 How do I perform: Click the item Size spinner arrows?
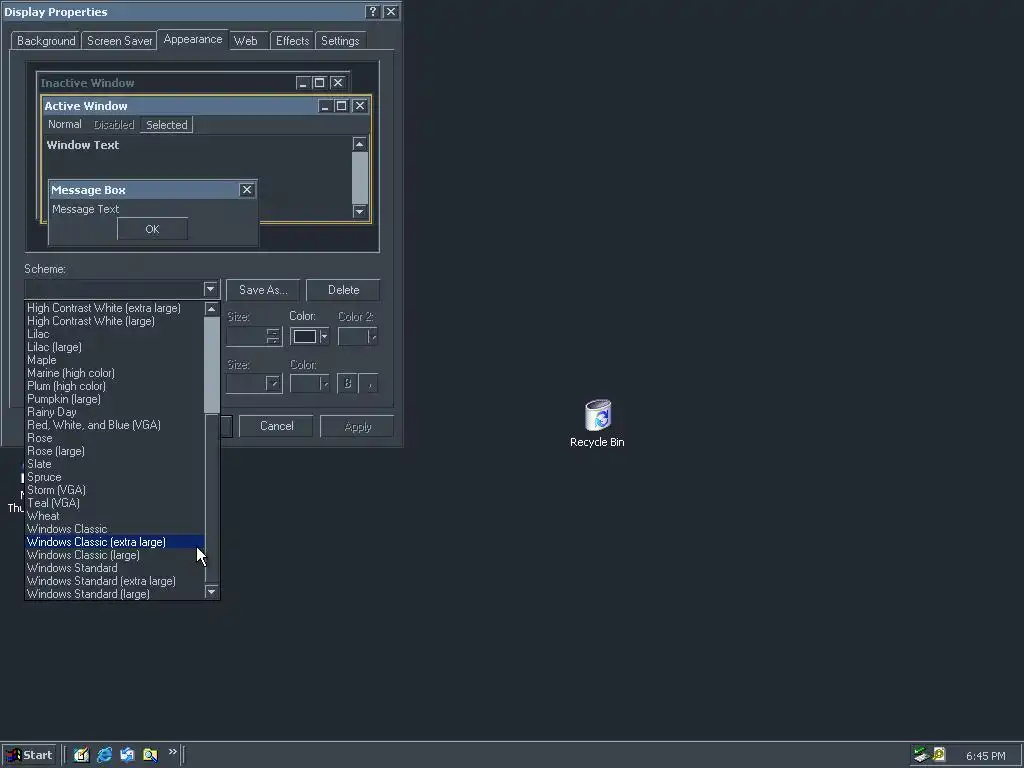coord(273,336)
